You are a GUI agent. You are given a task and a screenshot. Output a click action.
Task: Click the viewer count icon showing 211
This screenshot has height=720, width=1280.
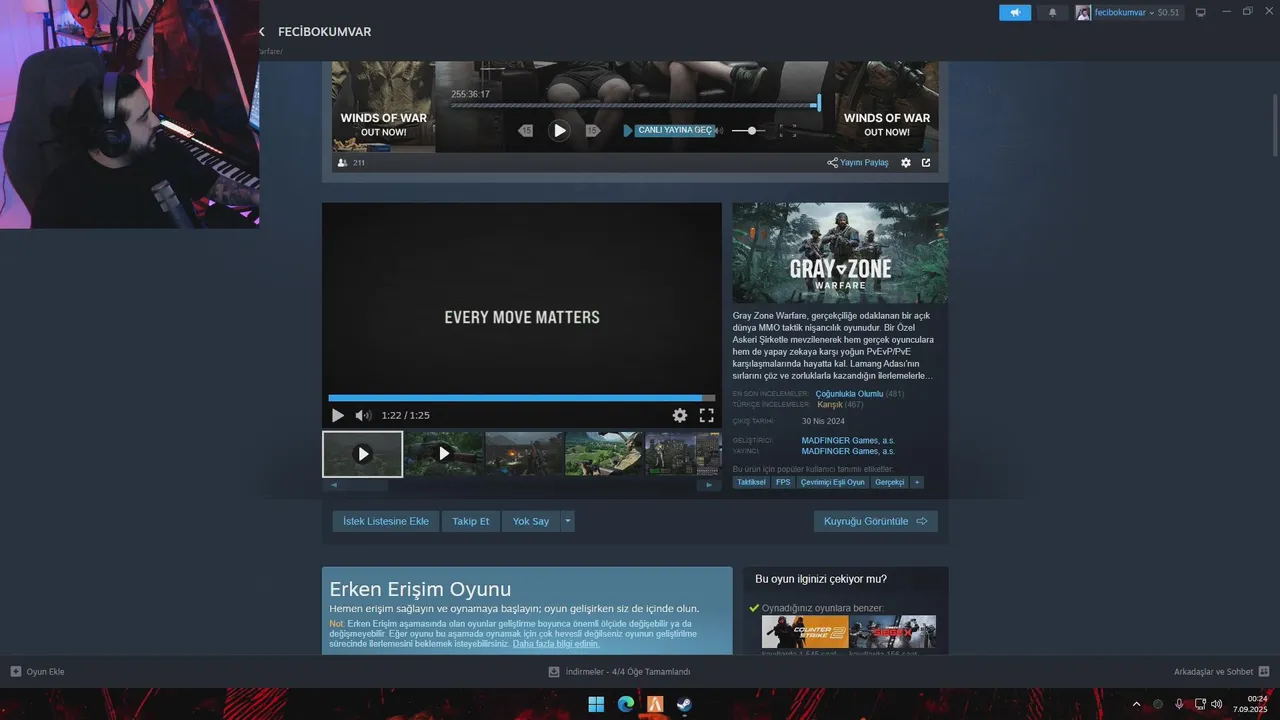tap(343, 162)
